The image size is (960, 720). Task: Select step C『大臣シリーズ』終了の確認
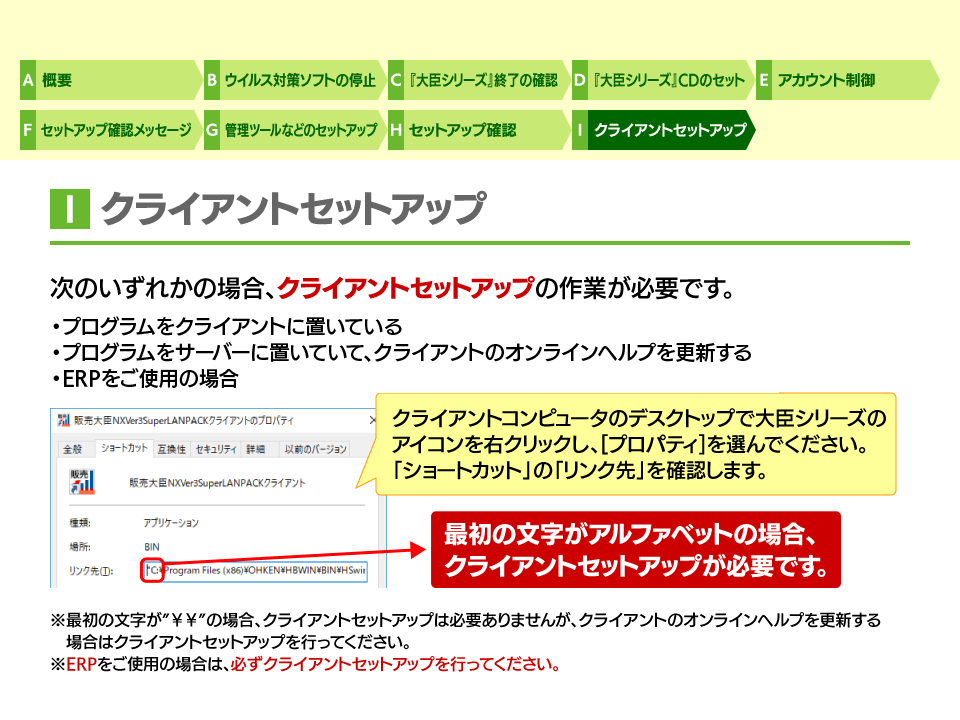479,80
